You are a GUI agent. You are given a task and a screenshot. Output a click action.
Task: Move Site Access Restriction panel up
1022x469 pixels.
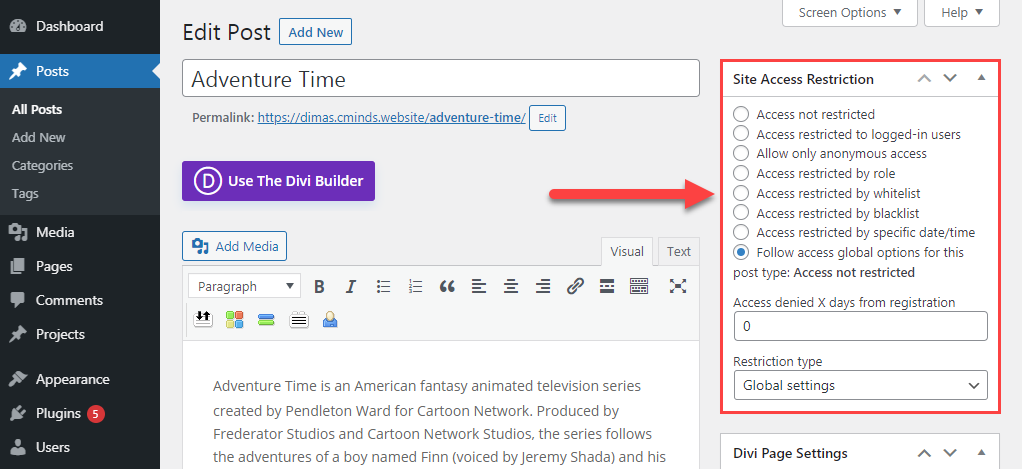pyautogui.click(x=924, y=78)
